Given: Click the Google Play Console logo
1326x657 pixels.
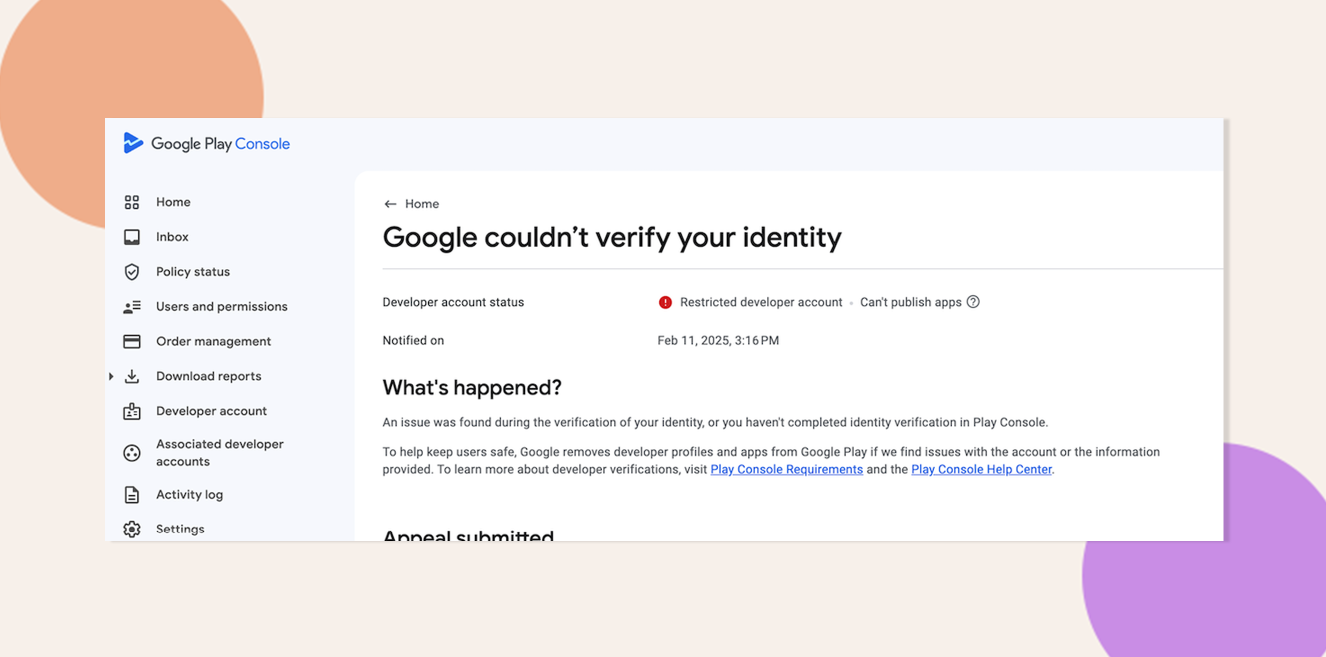Looking at the screenshot, I should (206, 143).
